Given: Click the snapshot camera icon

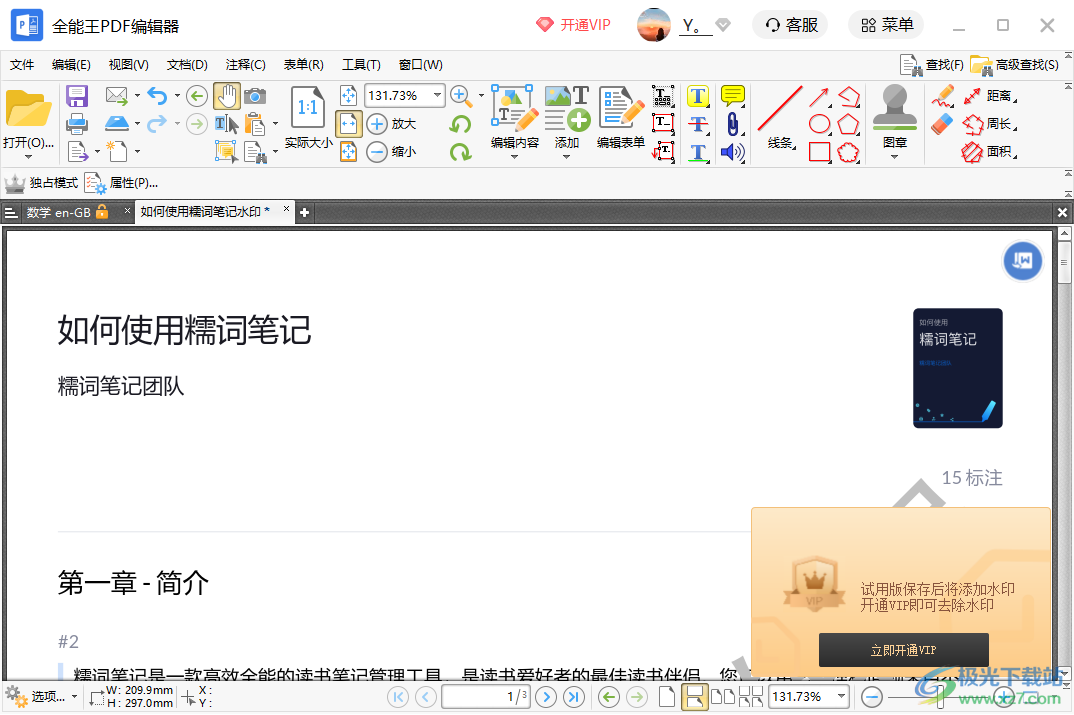Looking at the screenshot, I should point(255,96).
